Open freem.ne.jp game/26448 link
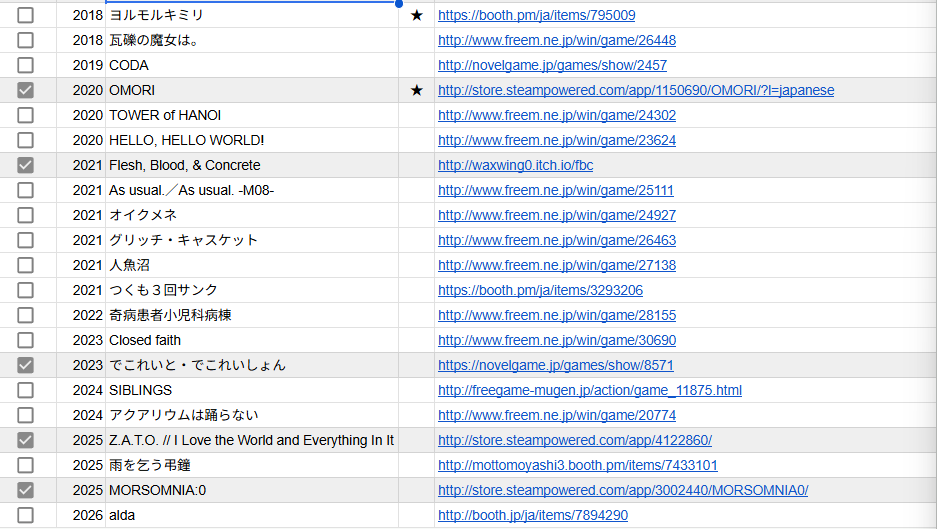 (557, 40)
